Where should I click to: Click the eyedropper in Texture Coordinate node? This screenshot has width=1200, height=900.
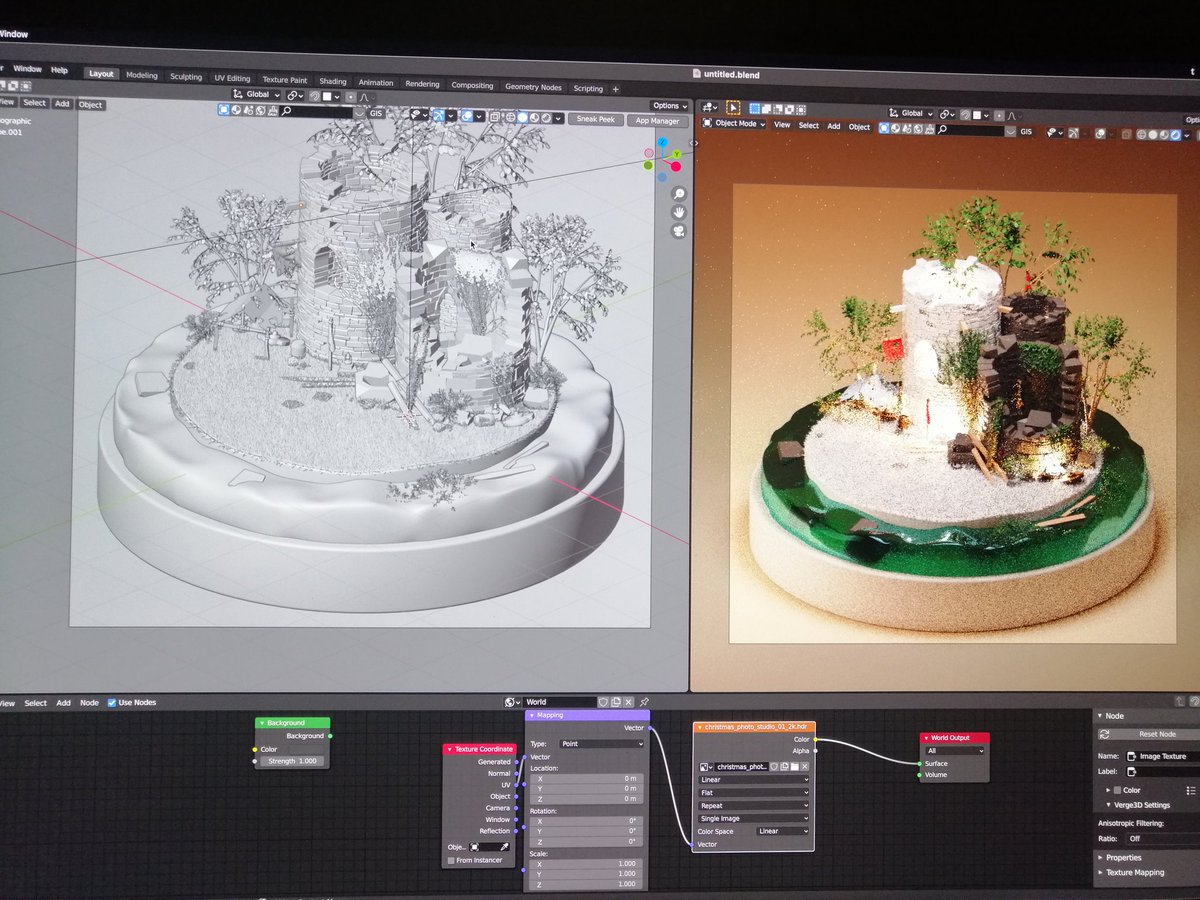504,846
